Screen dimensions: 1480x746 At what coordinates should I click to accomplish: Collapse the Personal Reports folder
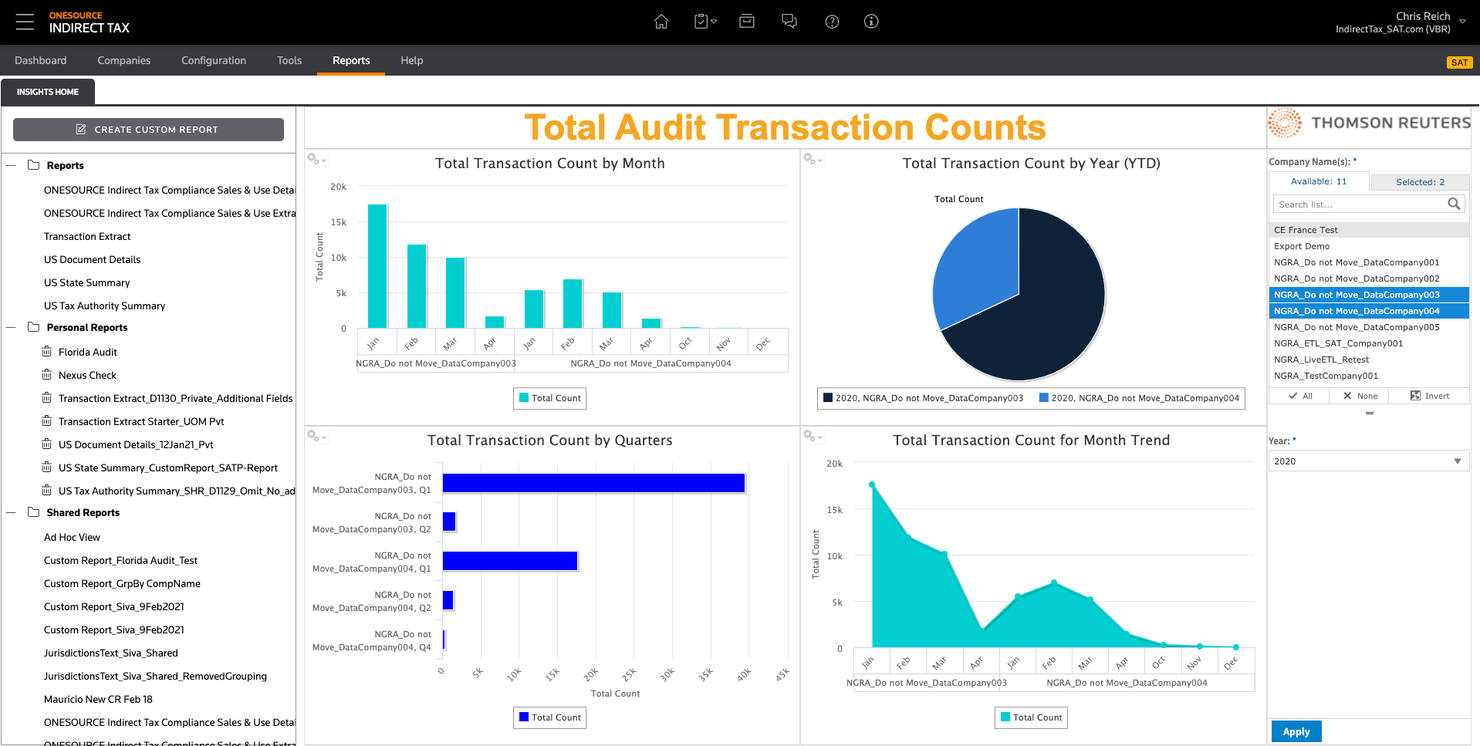click(x=11, y=327)
